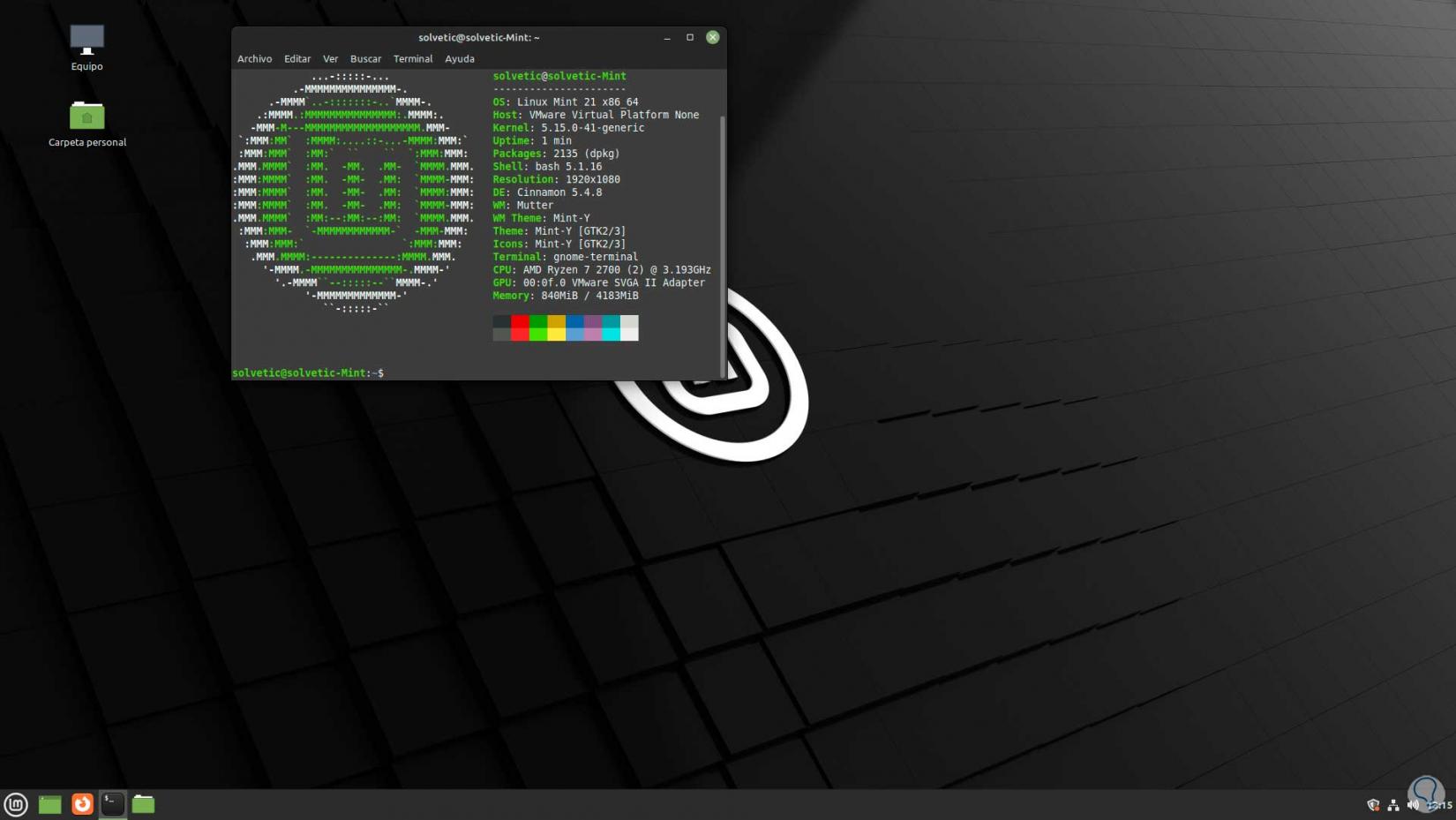This screenshot has height=820, width=1456.
Task: Open the Terminal menu in the menu bar
Action: [413, 59]
